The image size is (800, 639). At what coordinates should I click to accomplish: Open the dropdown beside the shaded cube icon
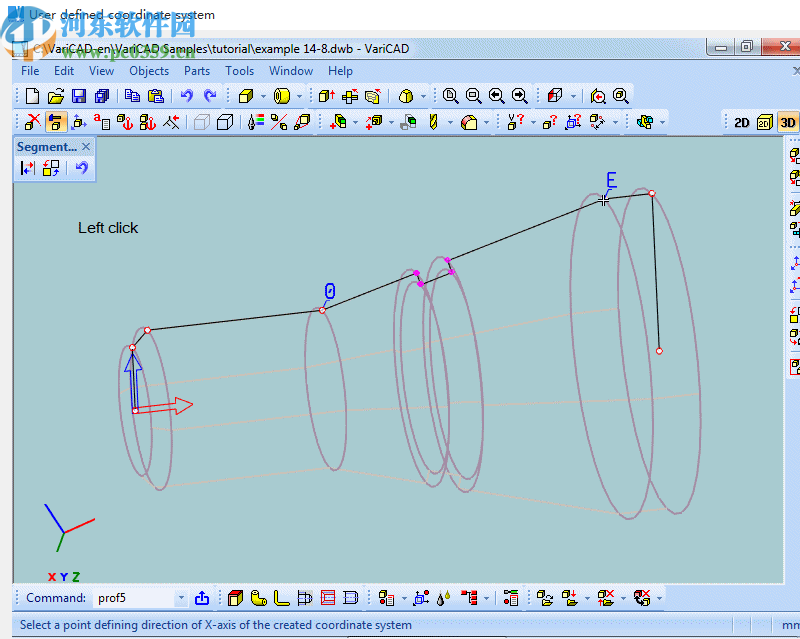pyautogui.click(x=573, y=96)
